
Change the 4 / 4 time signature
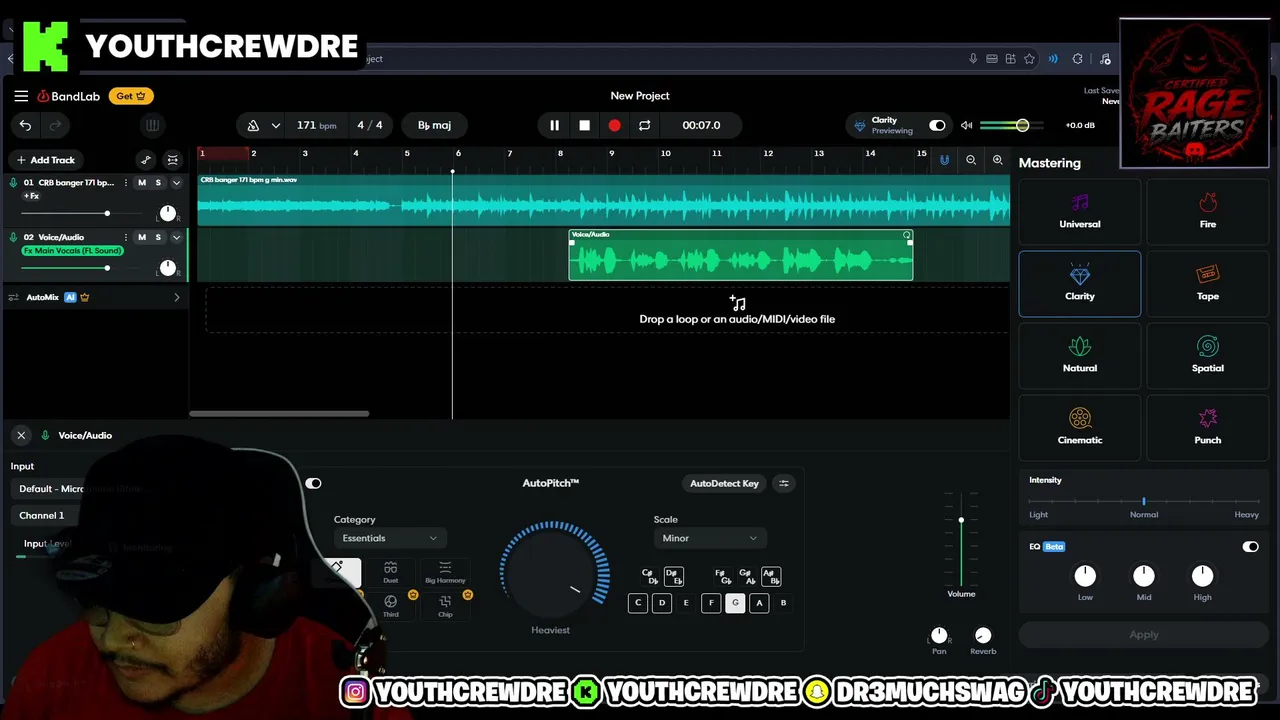point(370,125)
